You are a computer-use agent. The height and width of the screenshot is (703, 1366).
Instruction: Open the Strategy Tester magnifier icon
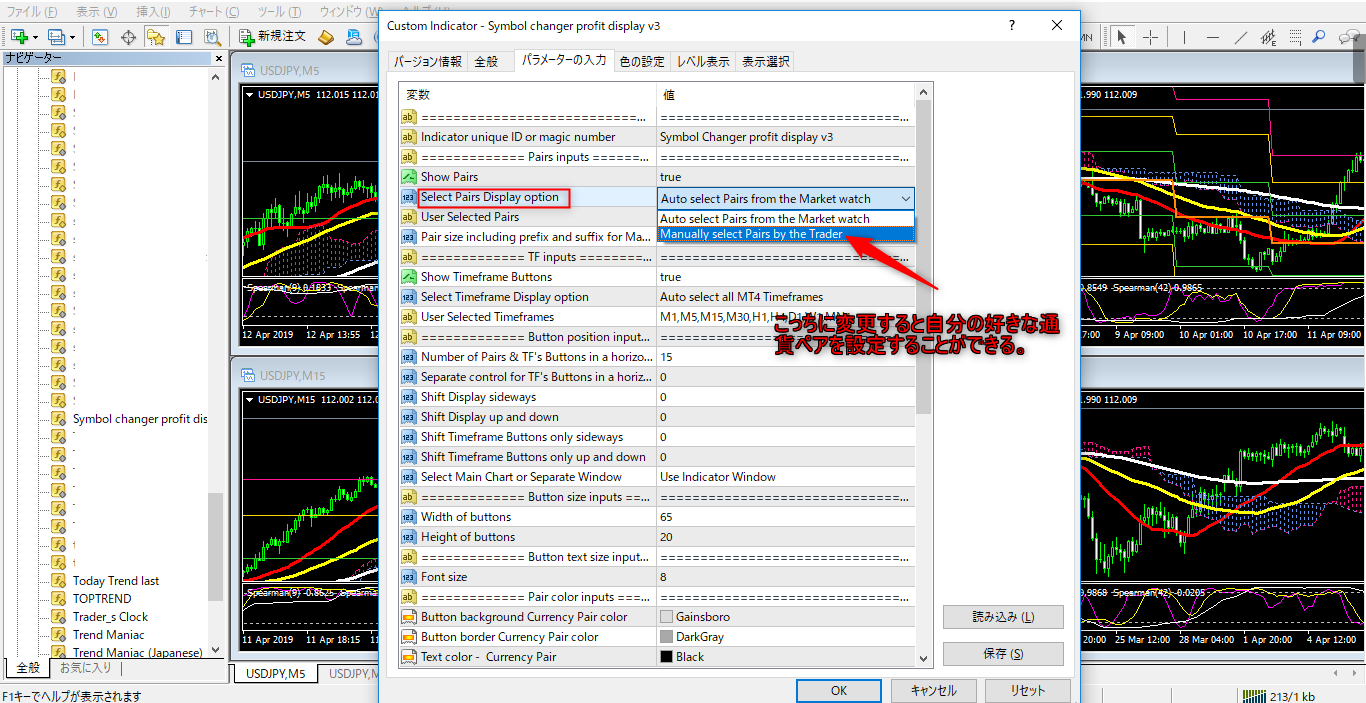coord(212,37)
